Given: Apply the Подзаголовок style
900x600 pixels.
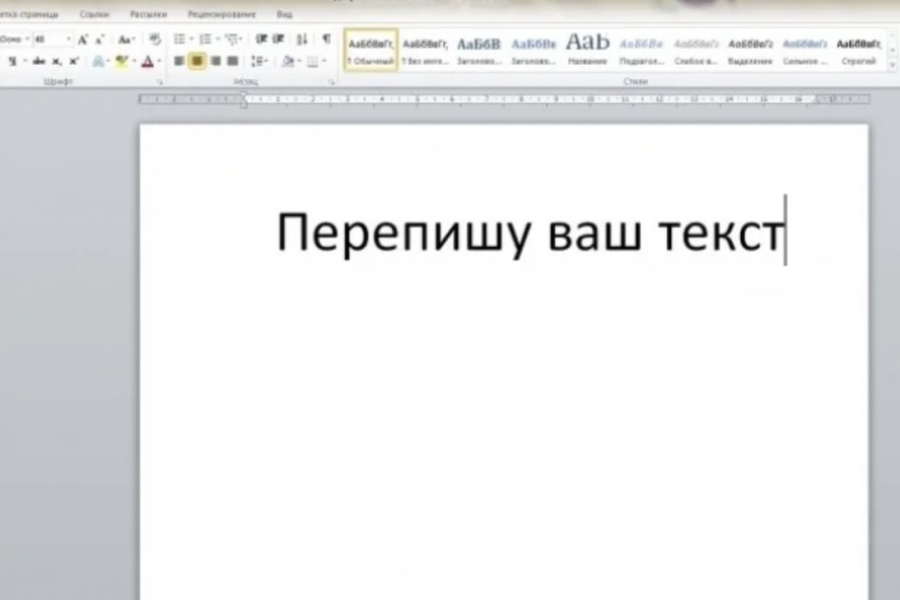Looking at the screenshot, I should (x=642, y=50).
